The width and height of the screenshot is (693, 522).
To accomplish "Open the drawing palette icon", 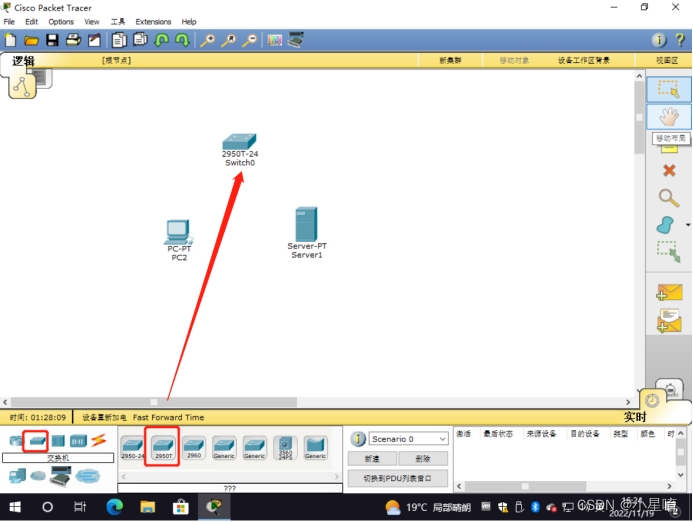I will 274,41.
